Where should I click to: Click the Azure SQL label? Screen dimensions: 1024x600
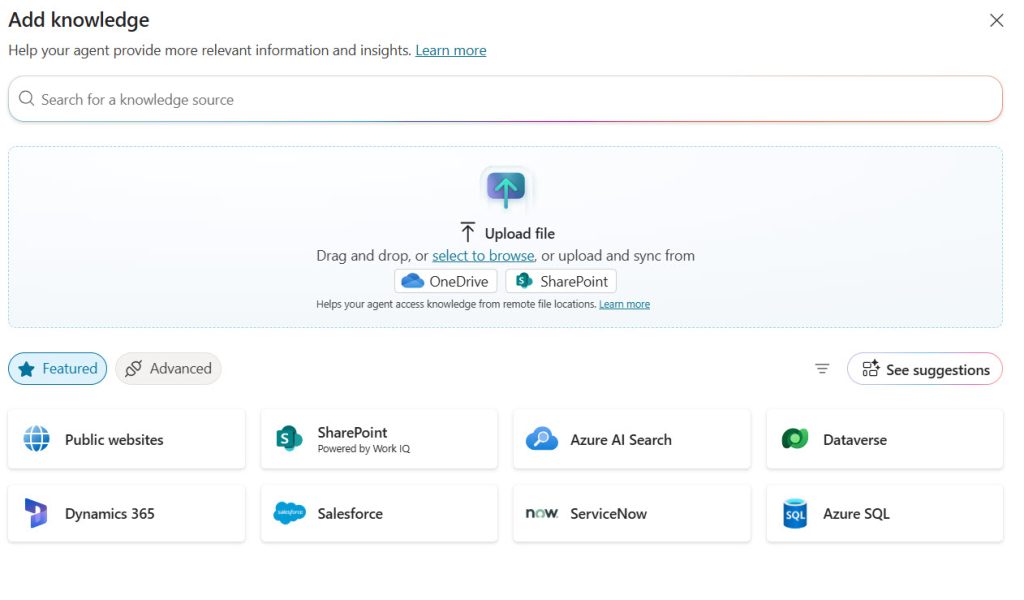(856, 514)
